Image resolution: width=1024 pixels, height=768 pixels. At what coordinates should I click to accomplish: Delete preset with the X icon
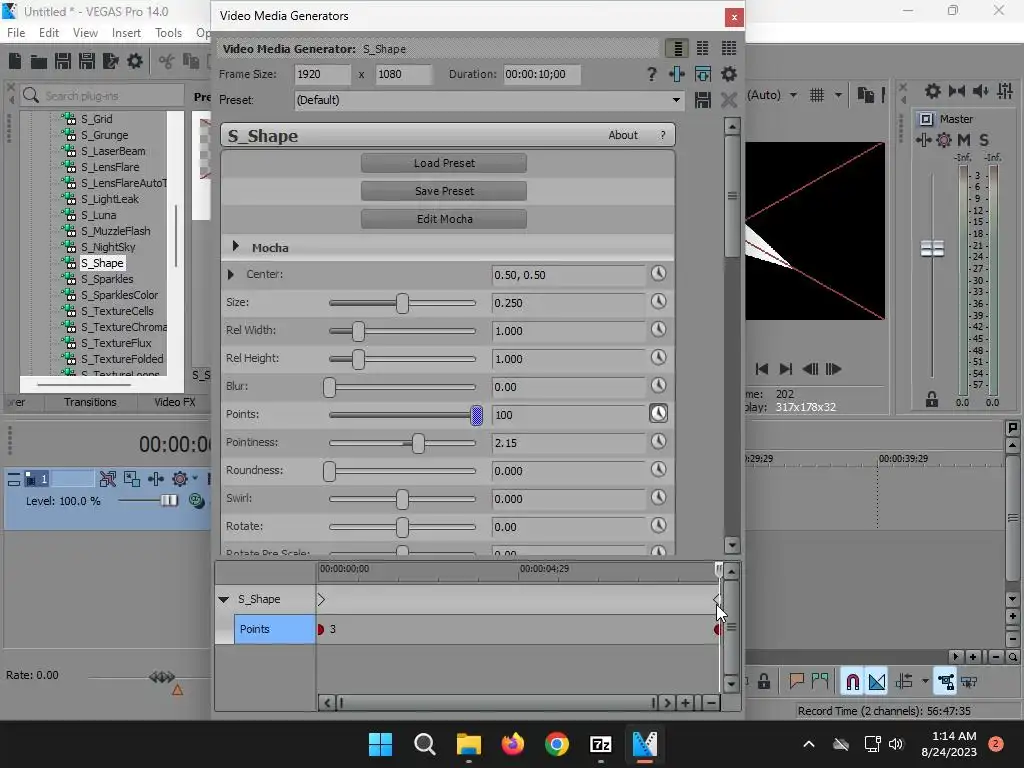coord(729,100)
